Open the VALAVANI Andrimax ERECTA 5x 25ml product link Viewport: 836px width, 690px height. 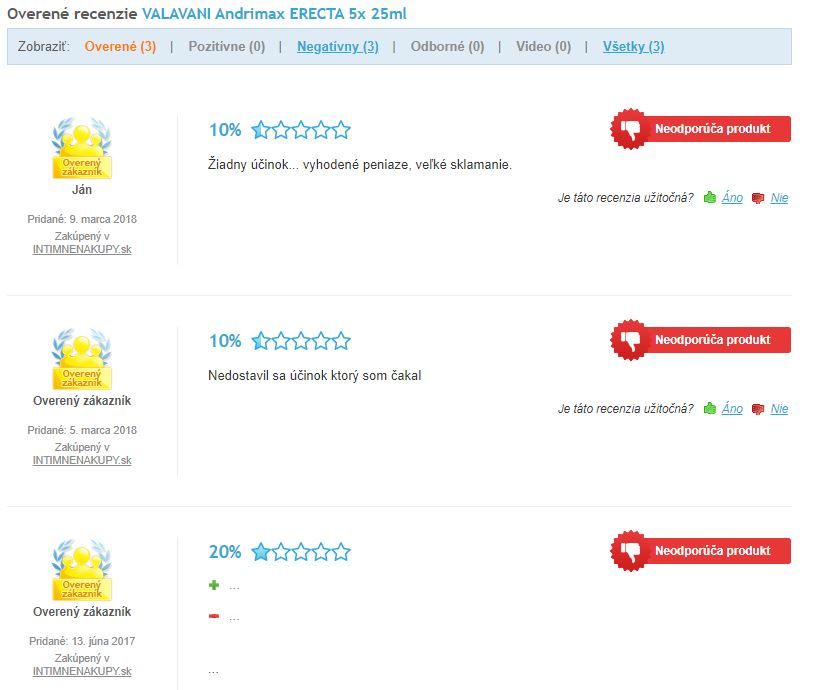tap(274, 14)
